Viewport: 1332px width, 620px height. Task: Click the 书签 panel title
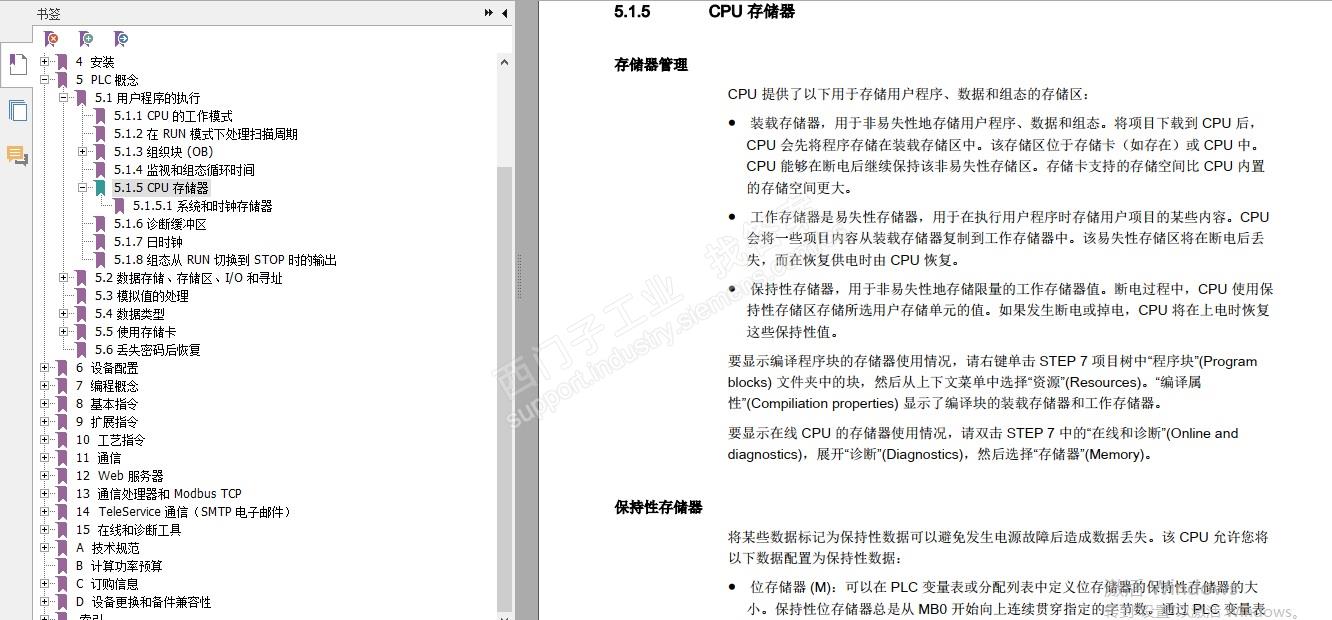pyautogui.click(x=48, y=13)
